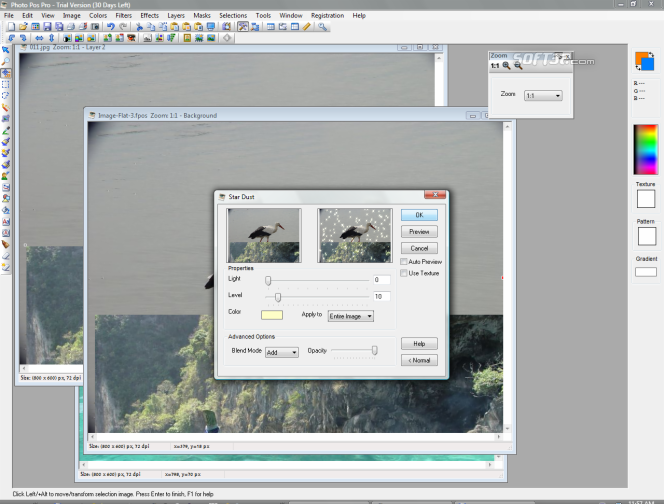The image size is (664, 504).
Task: Select the arrow pointer tool
Action: (x=6, y=50)
